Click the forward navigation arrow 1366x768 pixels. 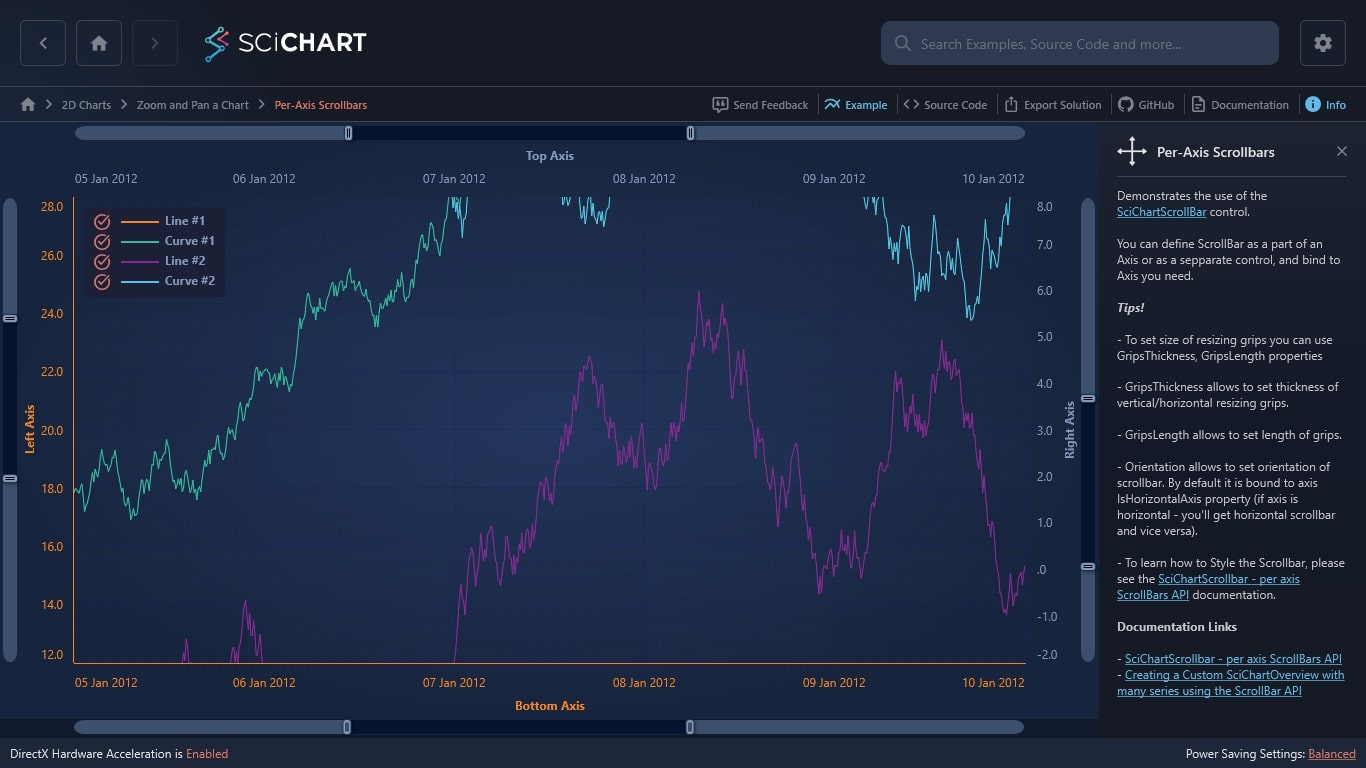point(154,43)
